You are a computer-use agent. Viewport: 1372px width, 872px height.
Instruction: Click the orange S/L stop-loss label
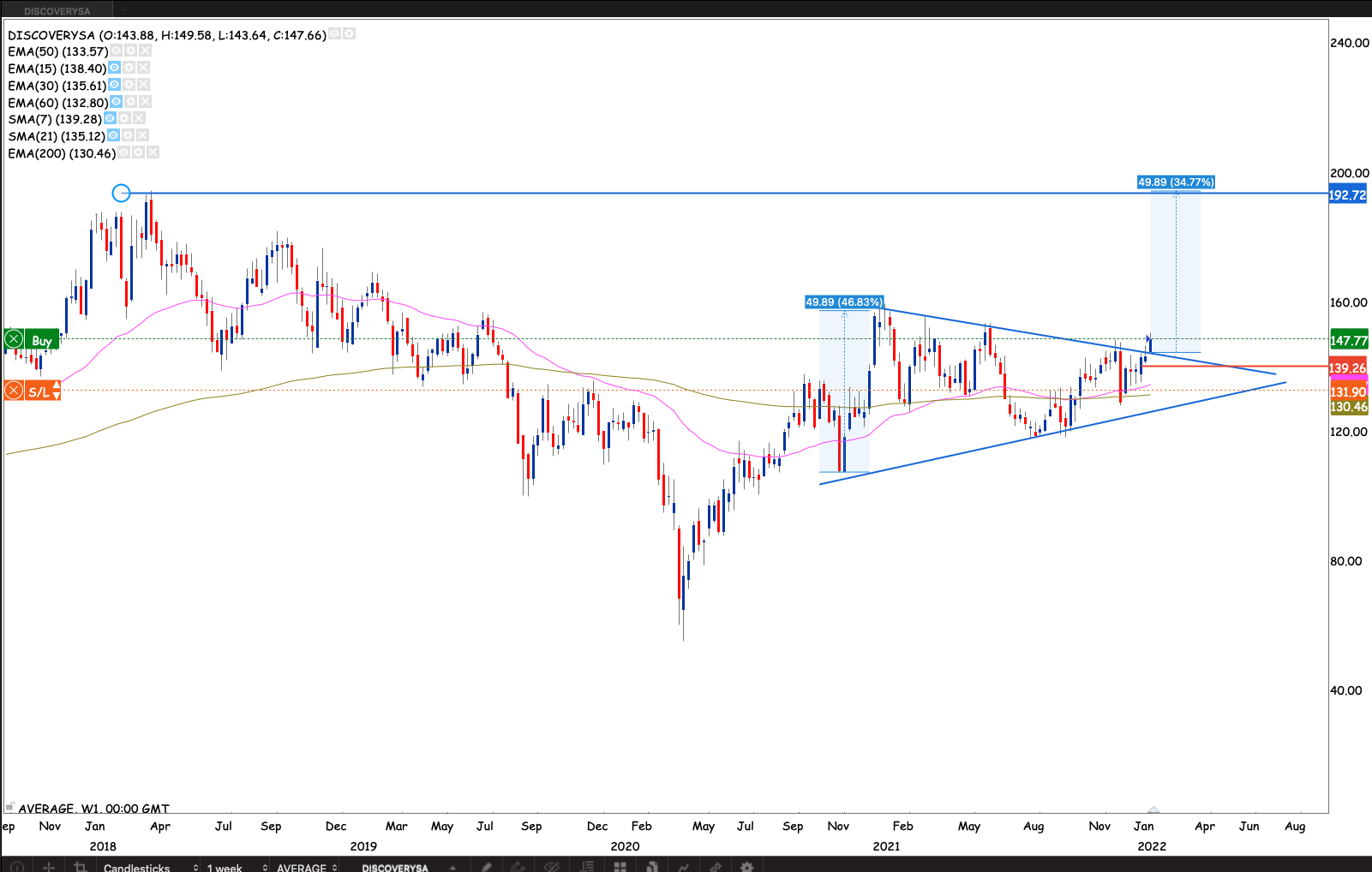coord(39,391)
